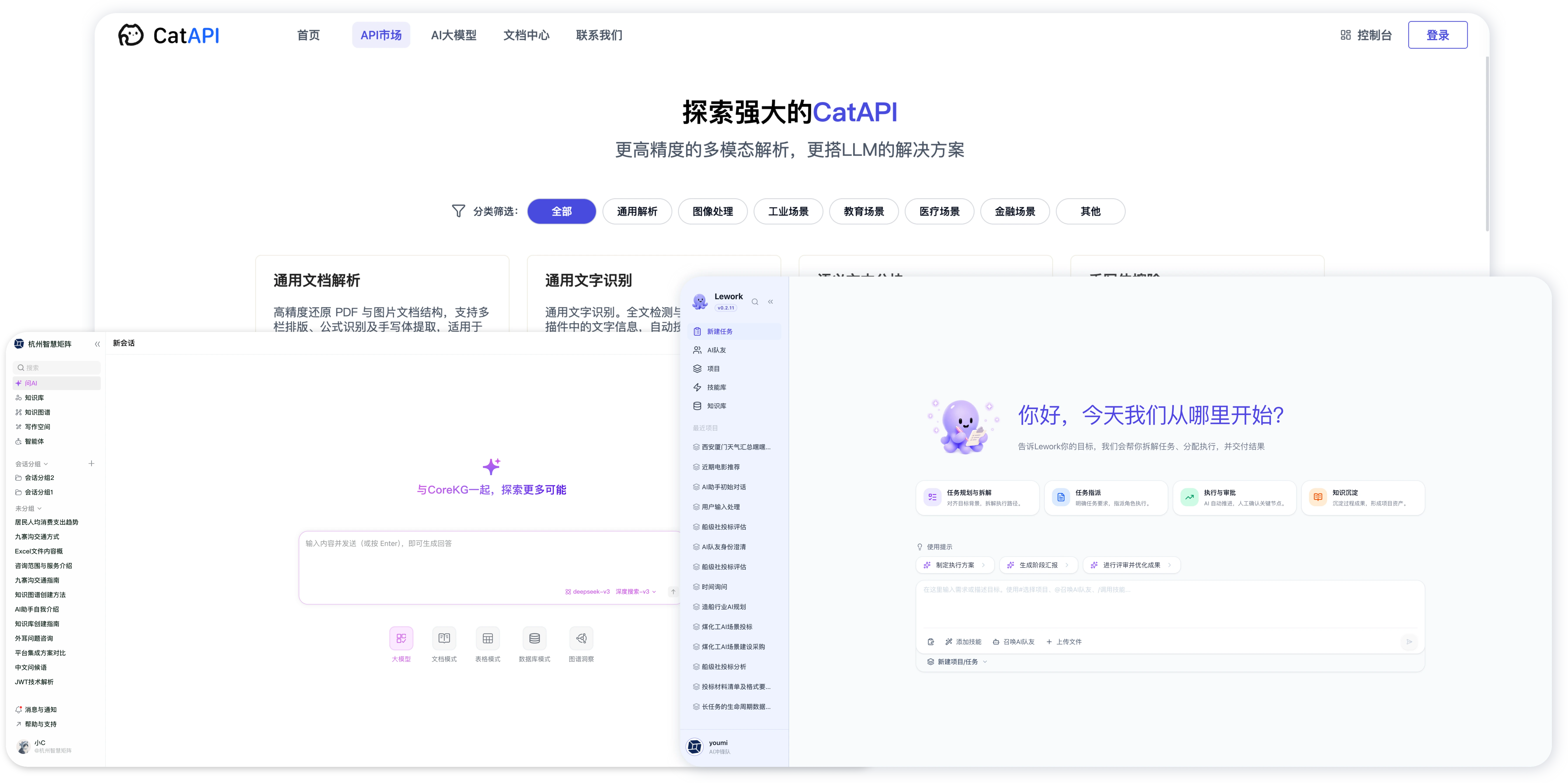The height and width of the screenshot is (783, 1568).
Task: Open 任务规划与拆解 card in Lework
Action: click(977, 498)
